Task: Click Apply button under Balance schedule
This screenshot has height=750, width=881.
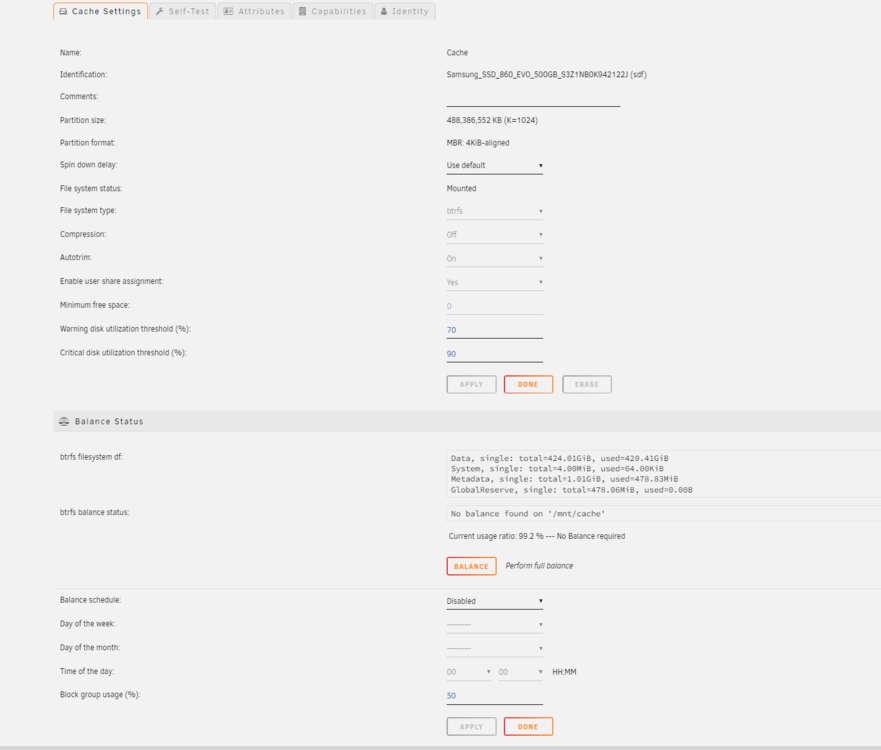Action: click(x=471, y=727)
